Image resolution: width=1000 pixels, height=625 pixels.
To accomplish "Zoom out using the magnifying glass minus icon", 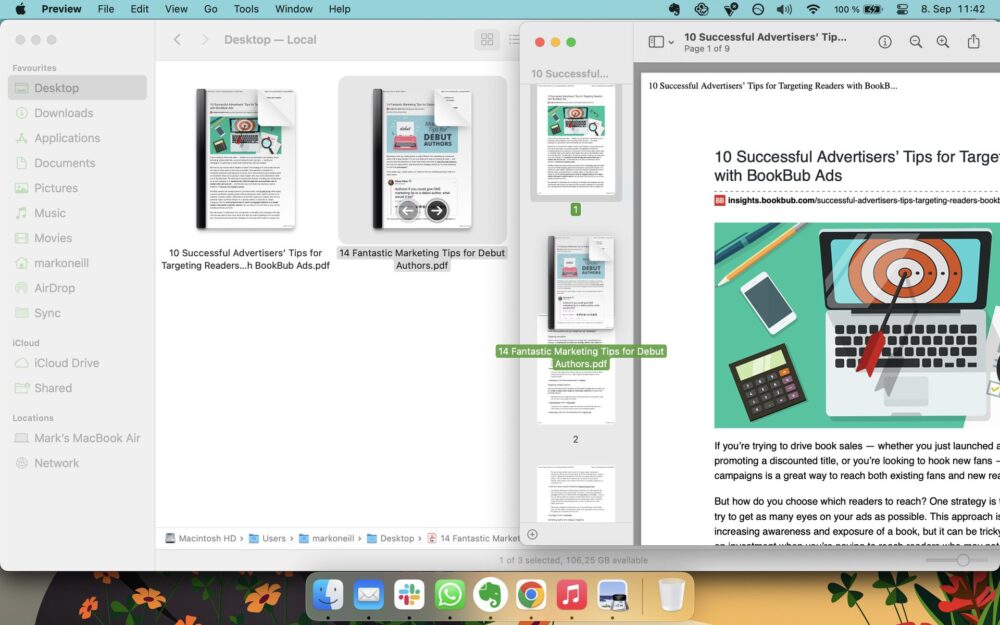I will tap(916, 41).
